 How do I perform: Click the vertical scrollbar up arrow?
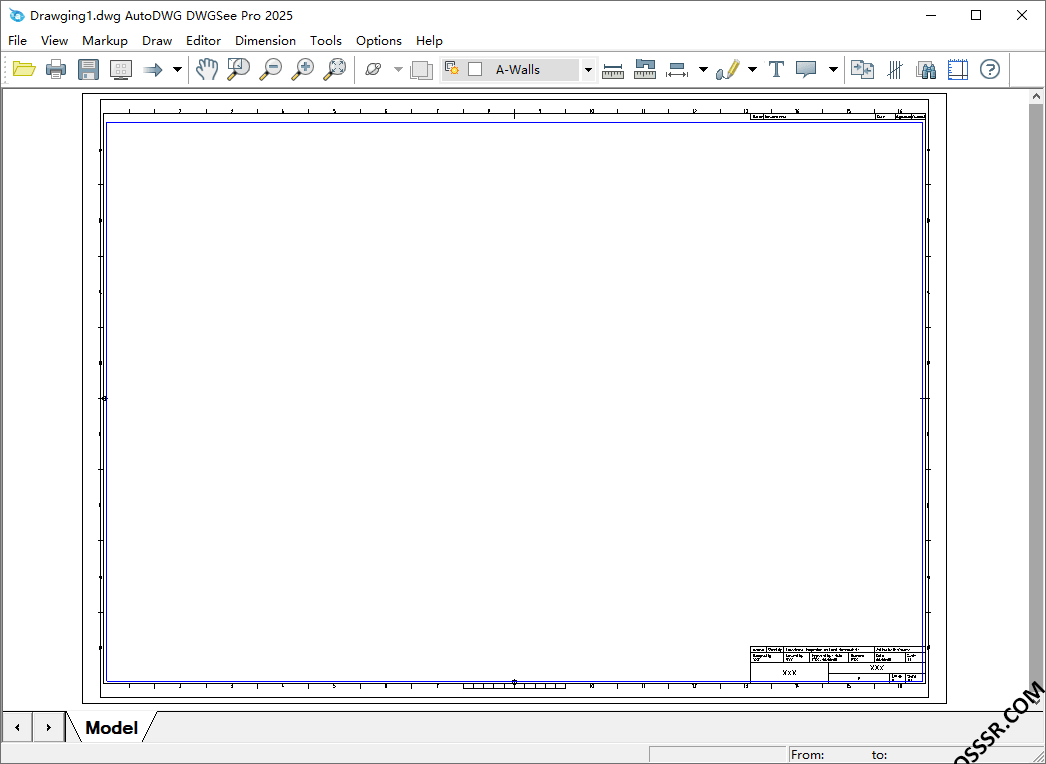pos(1036,96)
